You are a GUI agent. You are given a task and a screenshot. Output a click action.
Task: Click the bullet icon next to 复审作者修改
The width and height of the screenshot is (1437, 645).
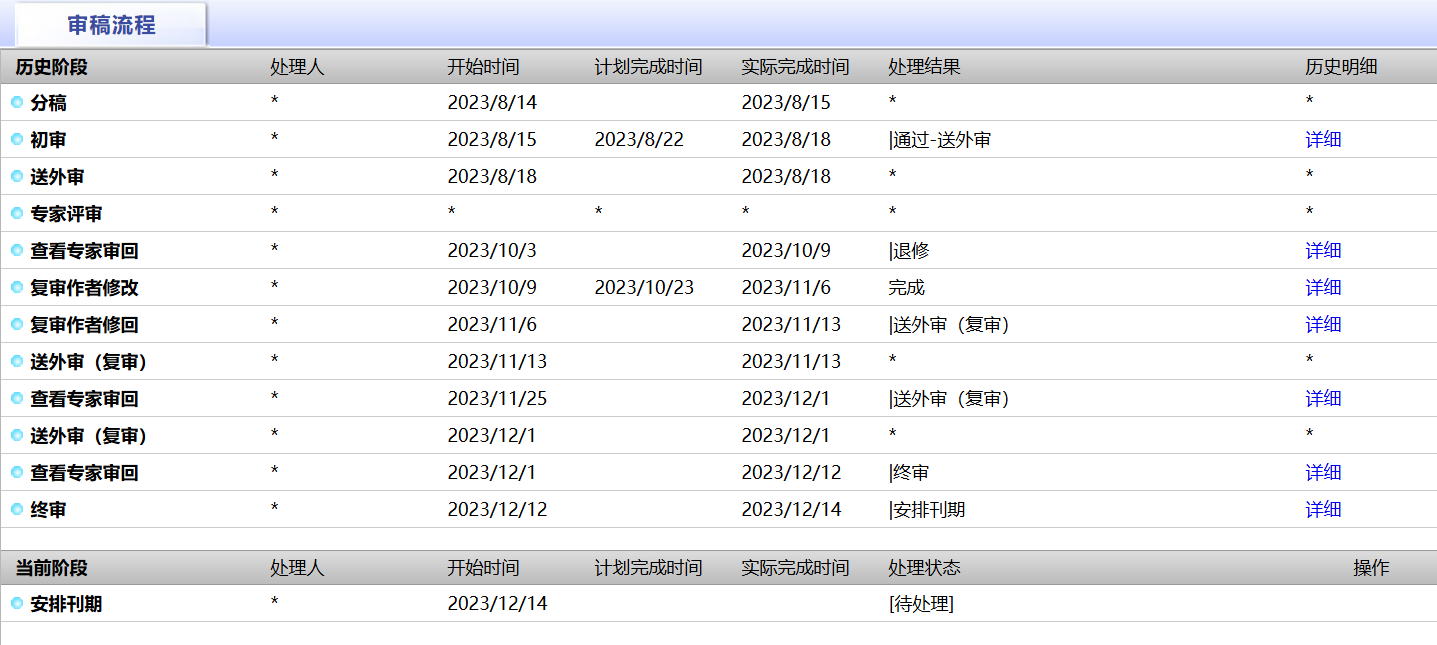[x=17, y=287]
